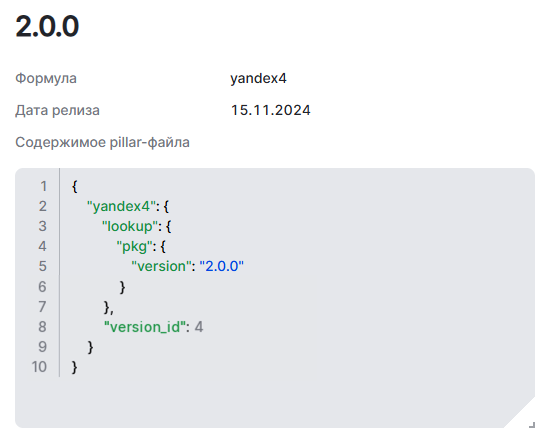Select the yandex4 formula value

point(258,78)
